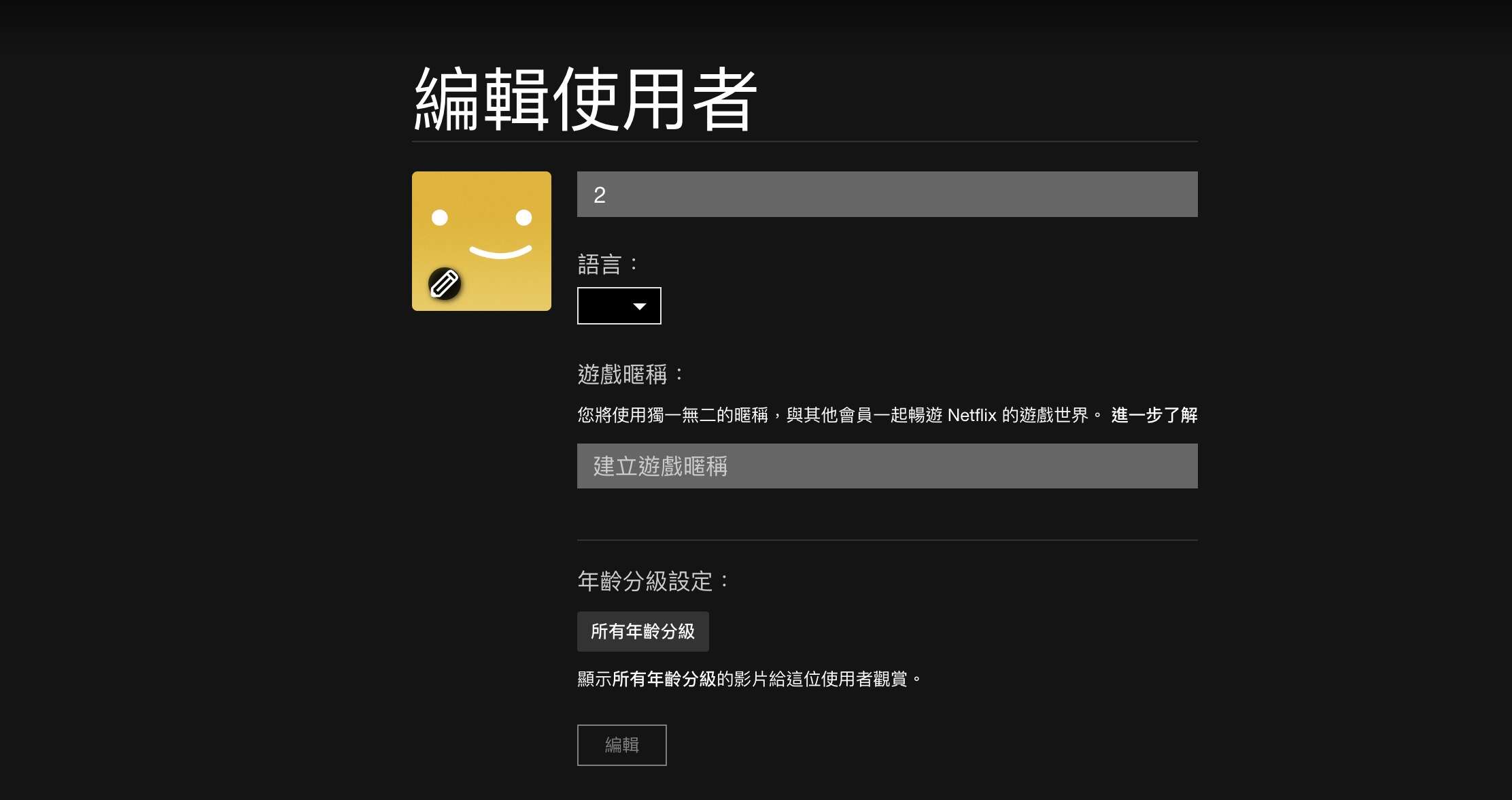Click the smiley avatar's right eye dot
Image resolution: width=1512 pixels, height=800 pixels.
pos(523,218)
